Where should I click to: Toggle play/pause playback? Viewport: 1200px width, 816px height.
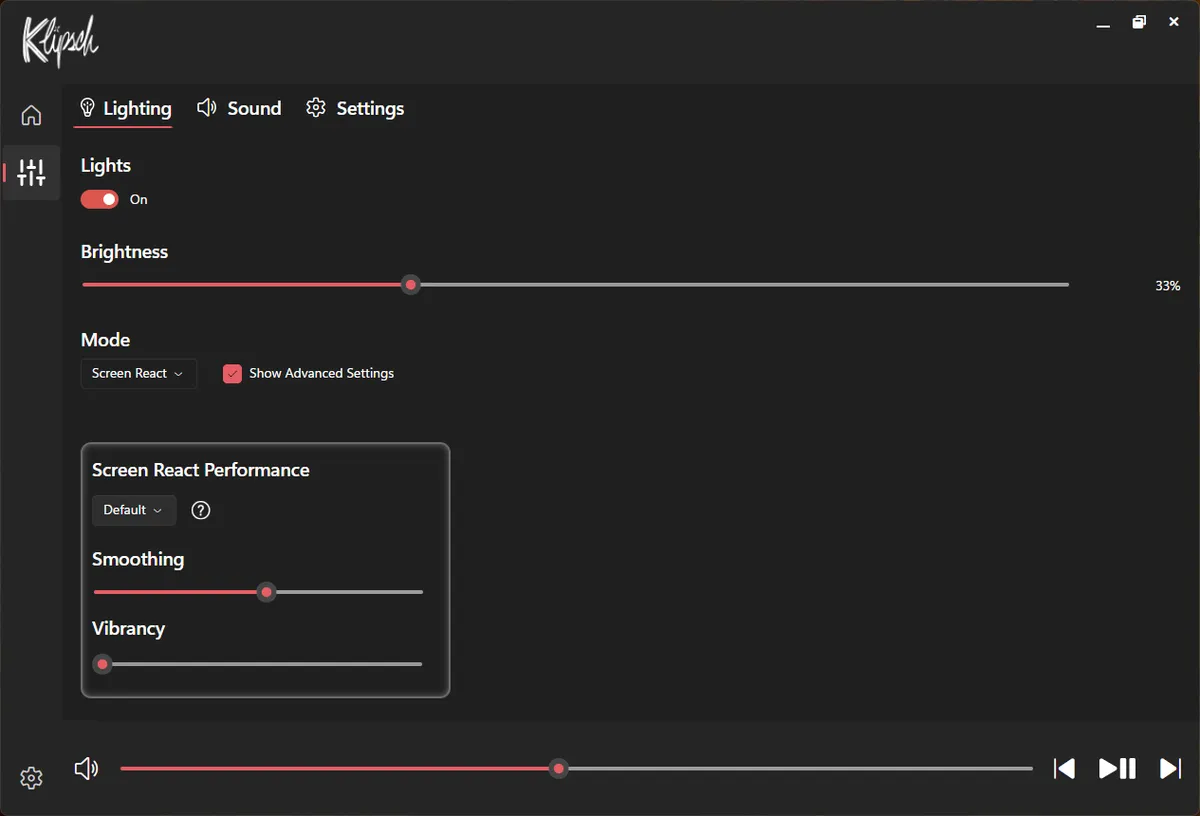pyautogui.click(x=1117, y=768)
